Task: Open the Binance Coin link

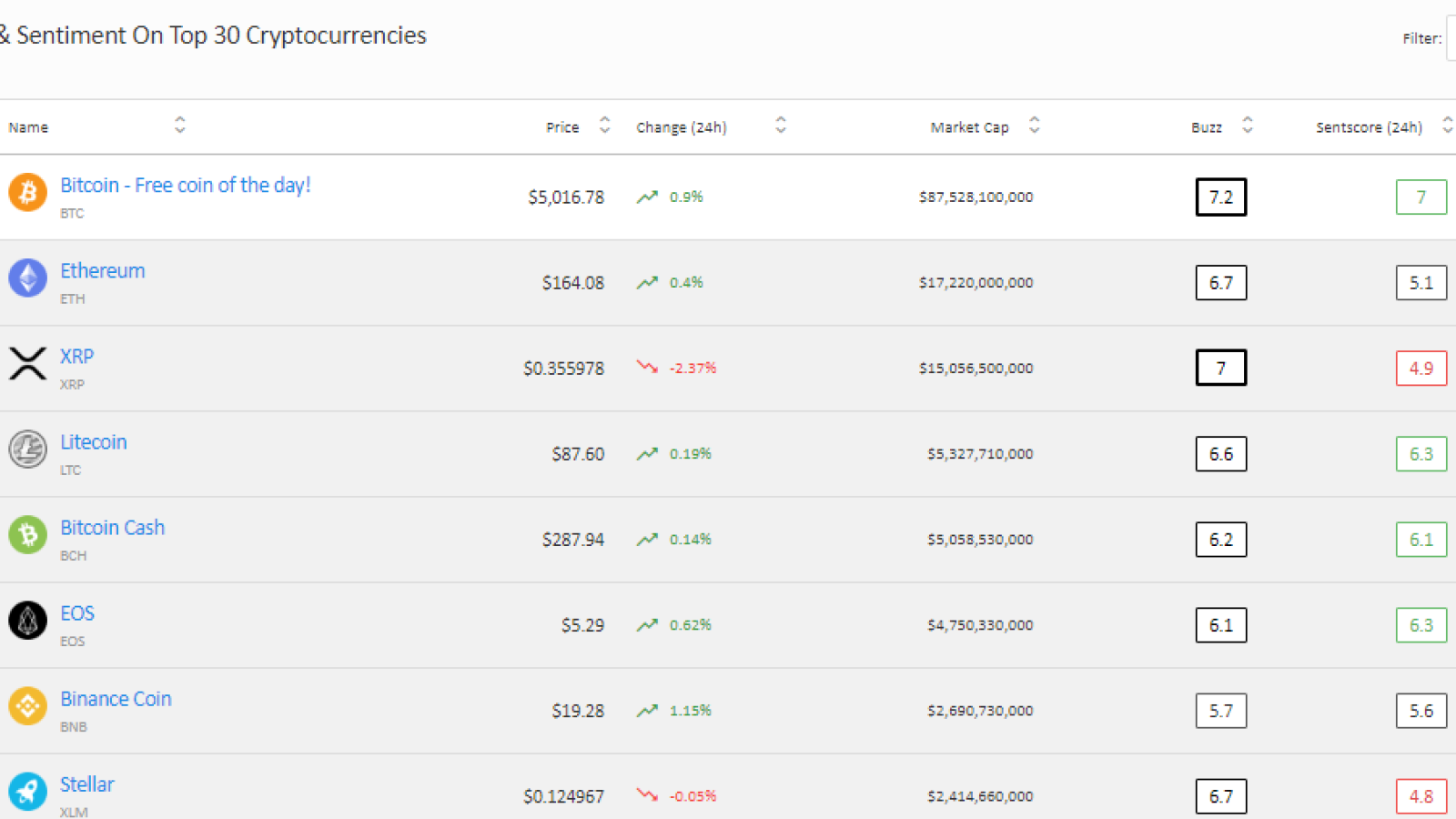Action: pyautogui.click(x=116, y=698)
